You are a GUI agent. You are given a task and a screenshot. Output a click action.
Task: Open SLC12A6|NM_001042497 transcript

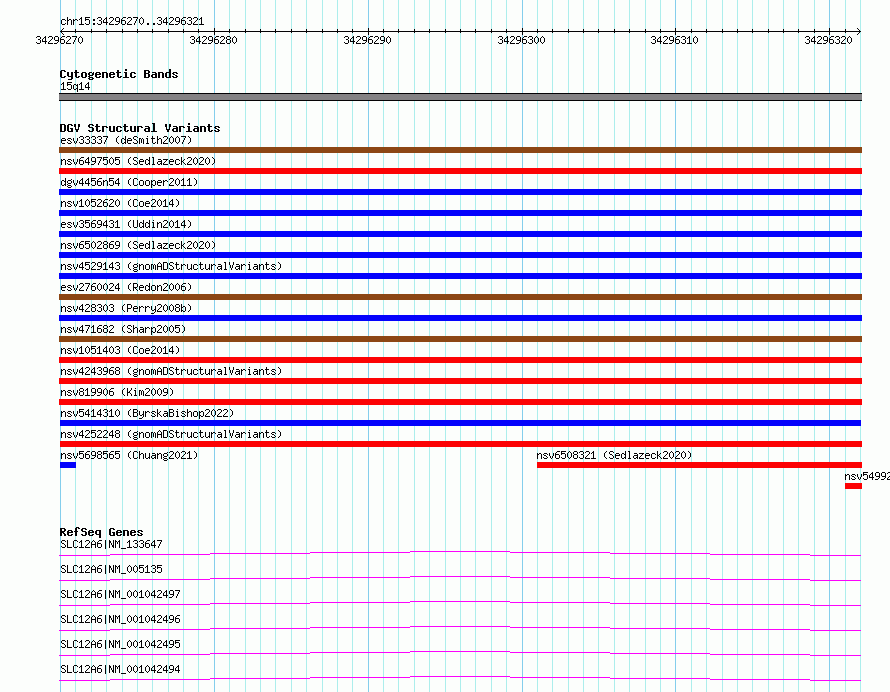click(x=120, y=594)
